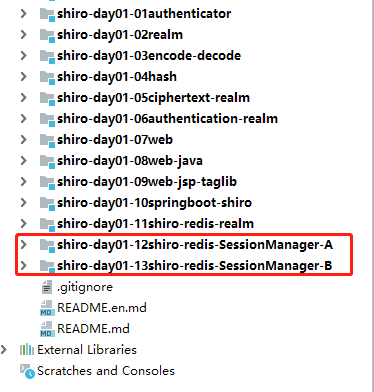Click the README.en.md markdown file icon
This screenshot has height=392, width=374.
tap(46, 308)
